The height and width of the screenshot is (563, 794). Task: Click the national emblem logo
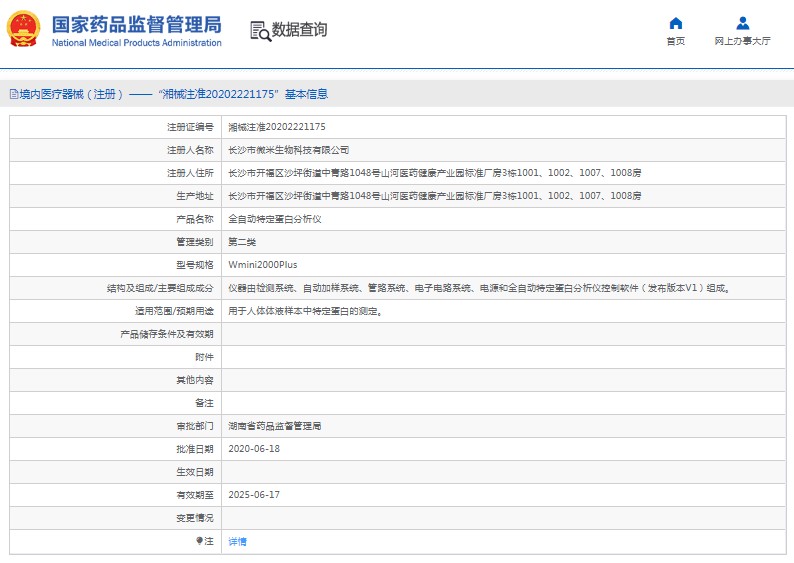click(x=24, y=30)
